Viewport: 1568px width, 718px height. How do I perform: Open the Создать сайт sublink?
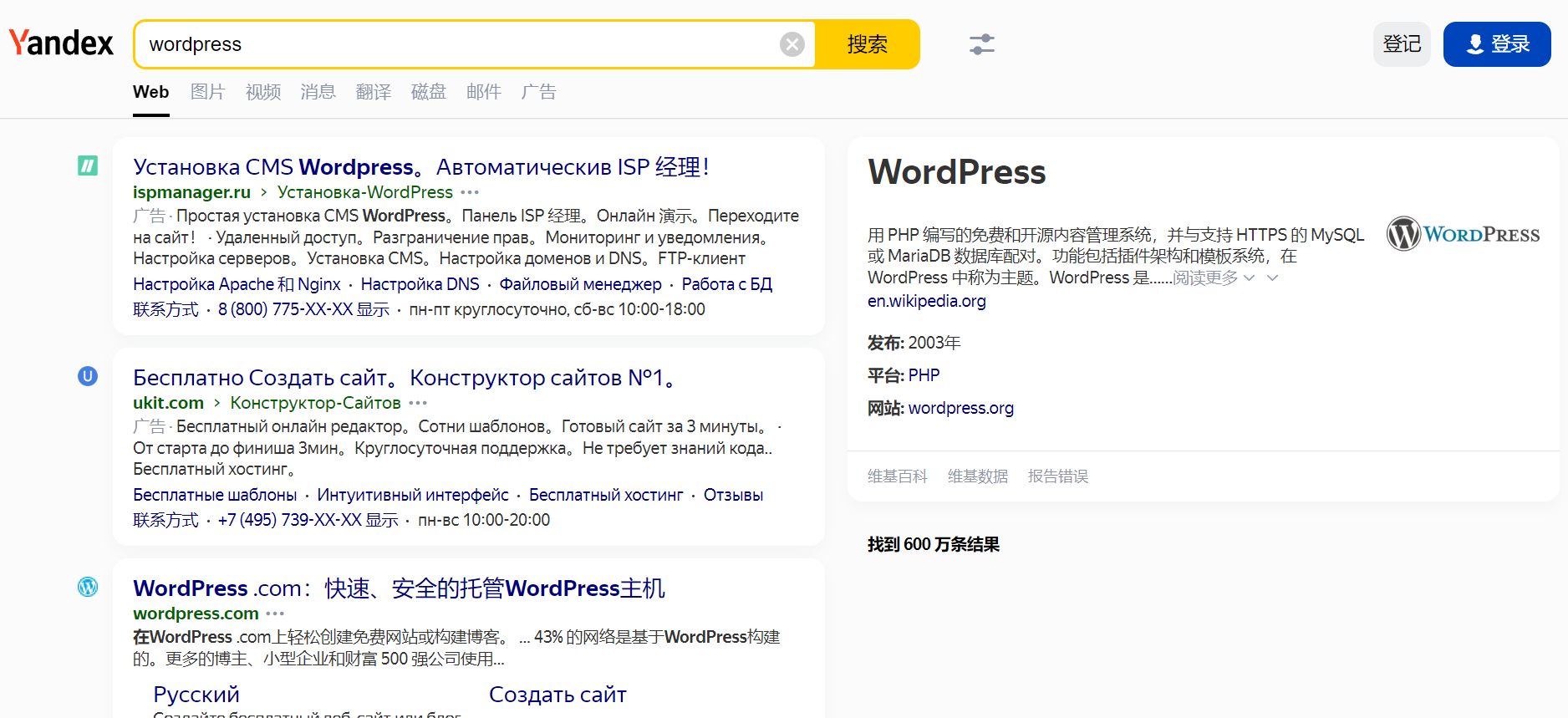pos(557,695)
